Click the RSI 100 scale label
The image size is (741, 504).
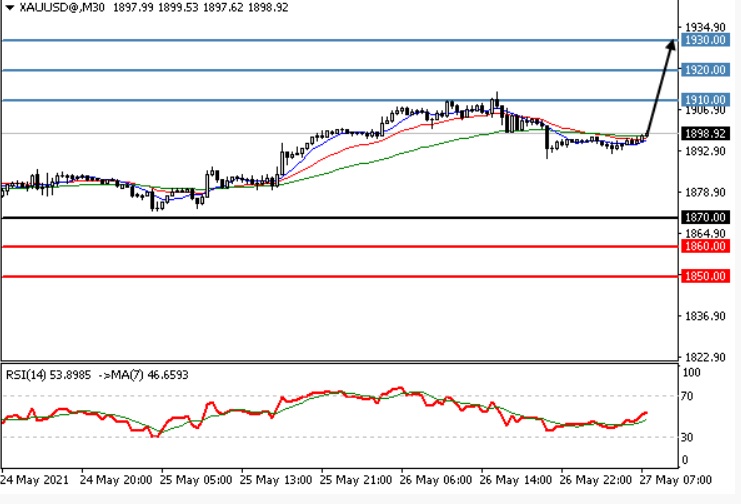(691, 373)
